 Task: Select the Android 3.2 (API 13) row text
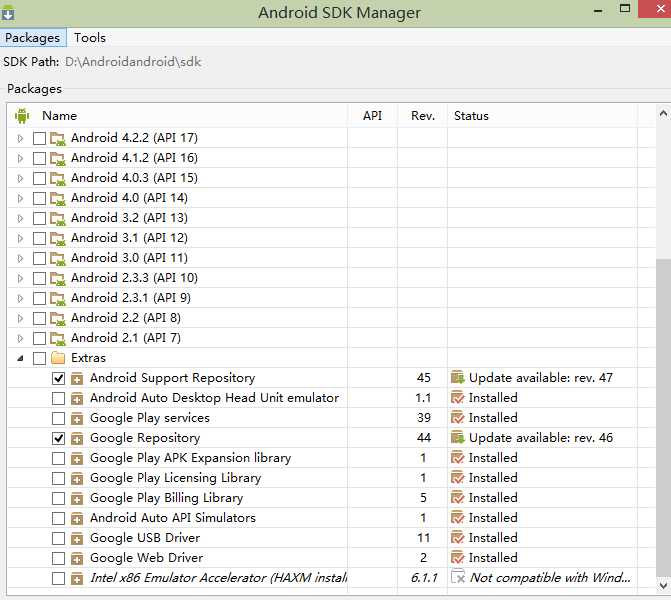[x=129, y=218]
